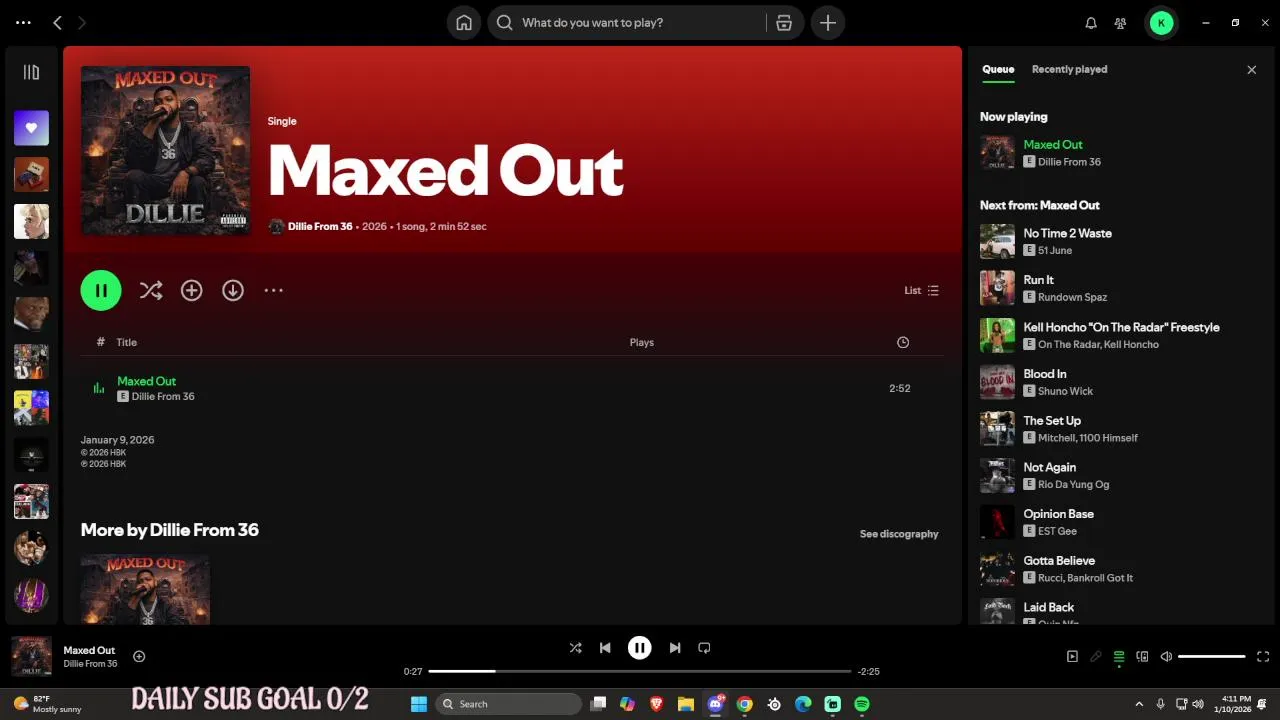This screenshot has height=720, width=1280.
Task: Switch to the Queue tab
Action: [998, 69]
